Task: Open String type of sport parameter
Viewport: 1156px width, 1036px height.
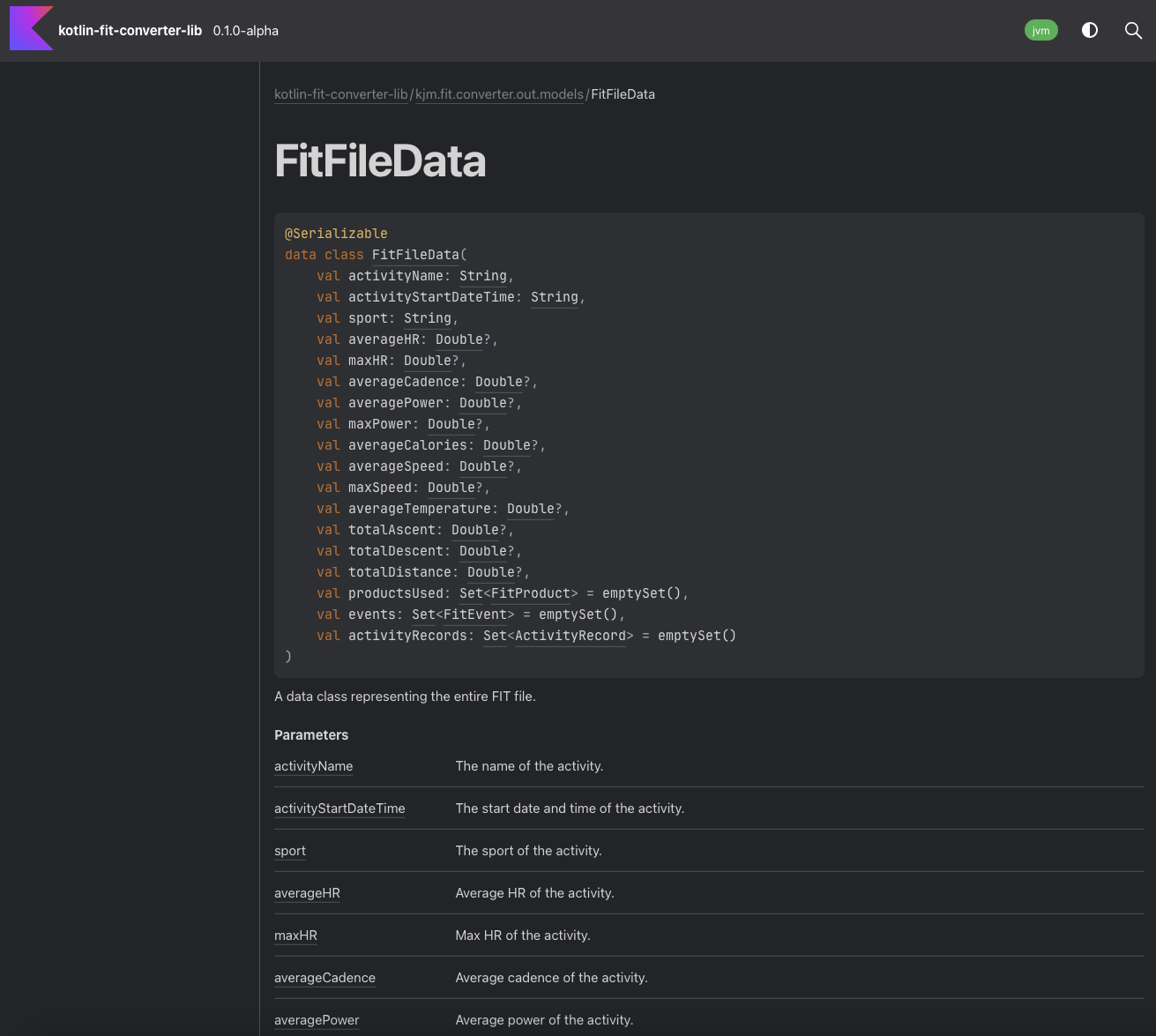Action: (428, 318)
